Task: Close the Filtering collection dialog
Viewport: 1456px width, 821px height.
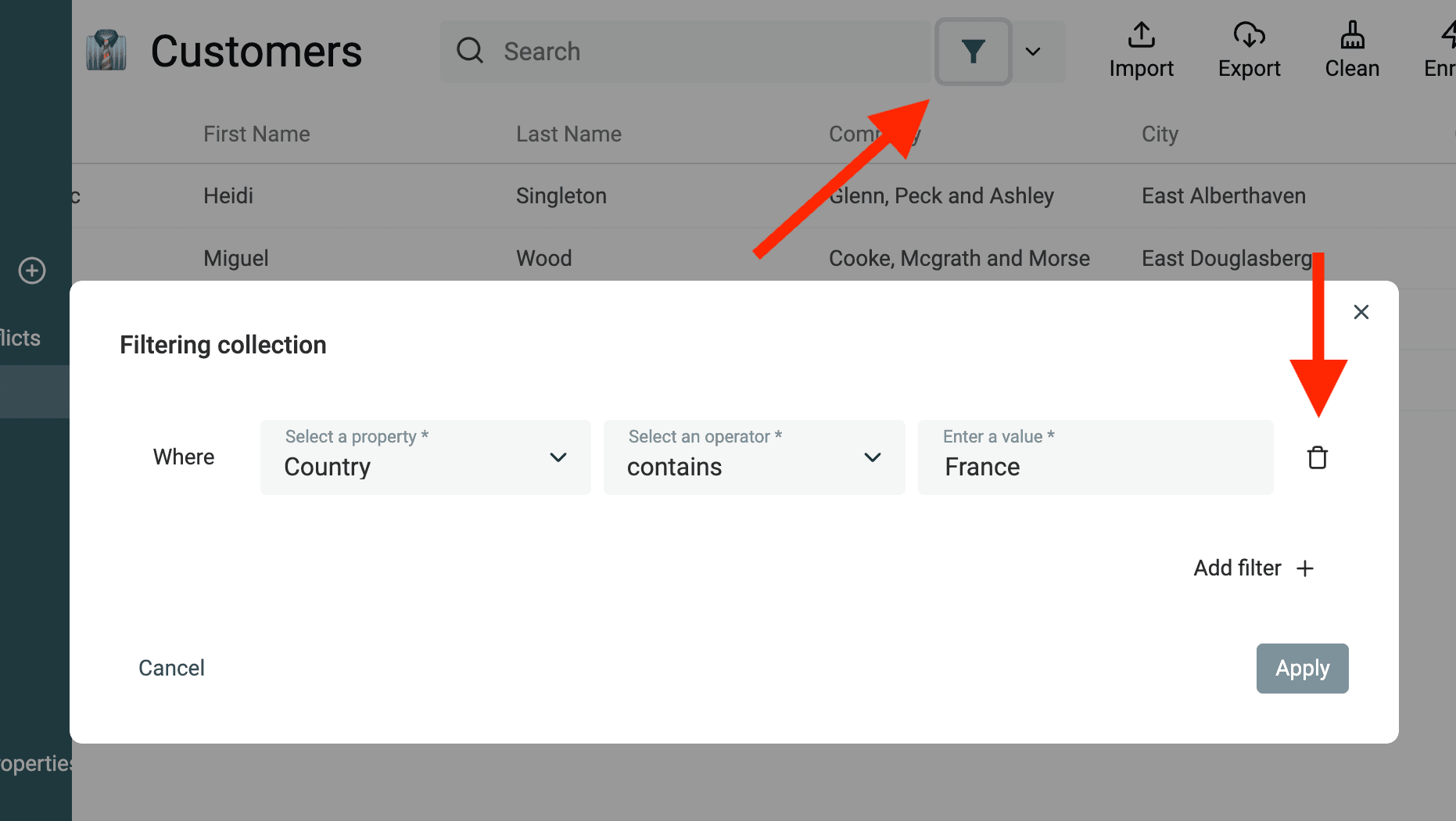Action: (x=1361, y=312)
